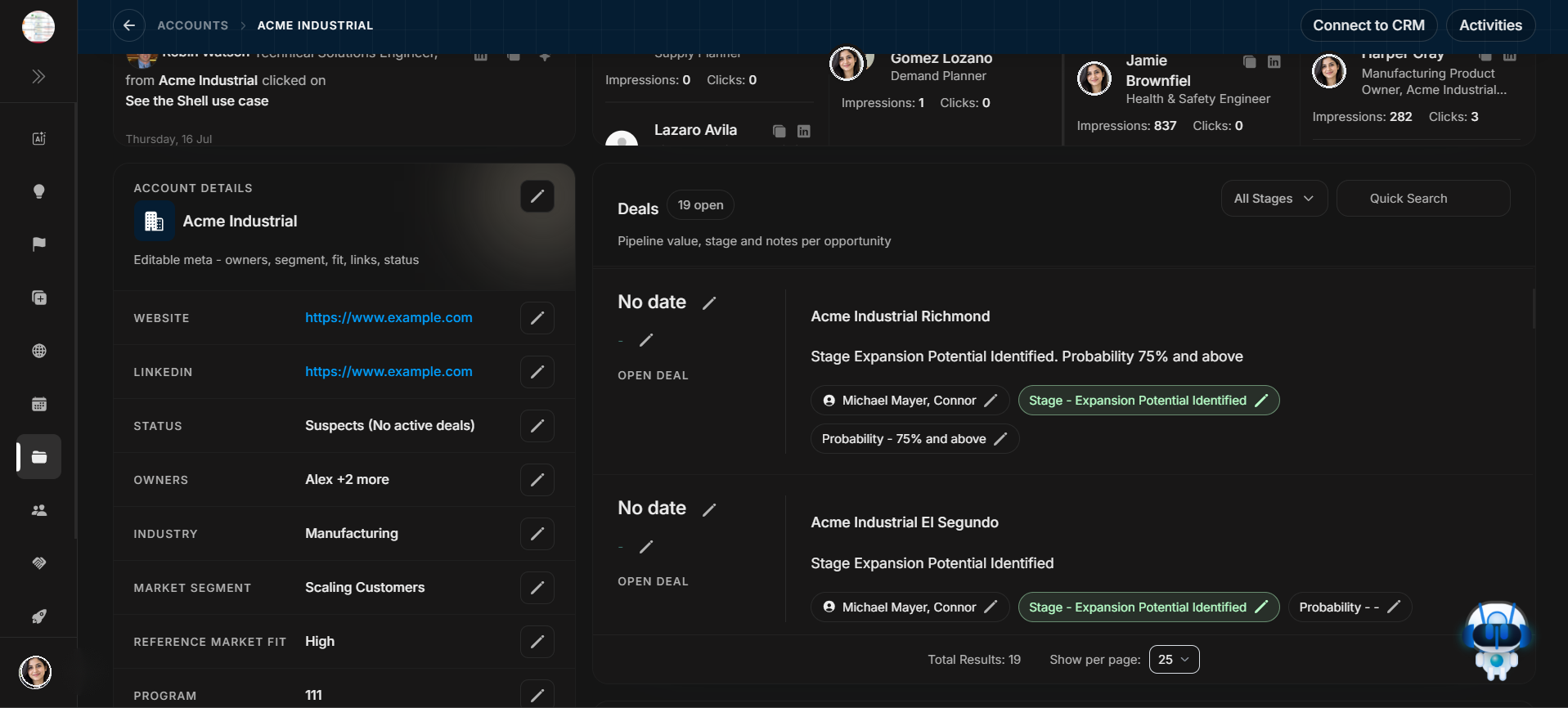
Task: Open the calendar sidebar icon
Action: coord(38,404)
